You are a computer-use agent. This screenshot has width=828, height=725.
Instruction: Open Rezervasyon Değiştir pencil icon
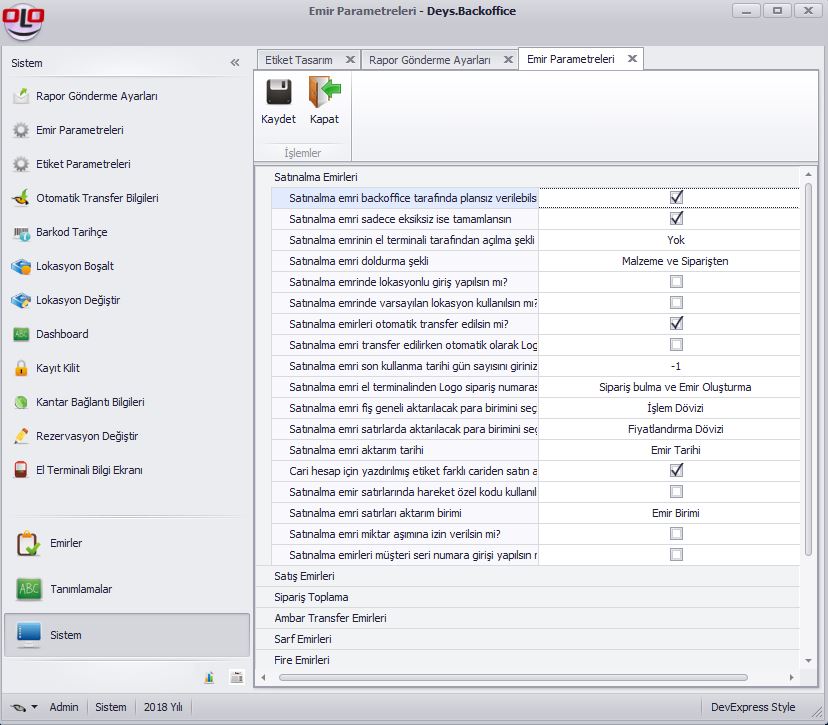(x=21, y=436)
